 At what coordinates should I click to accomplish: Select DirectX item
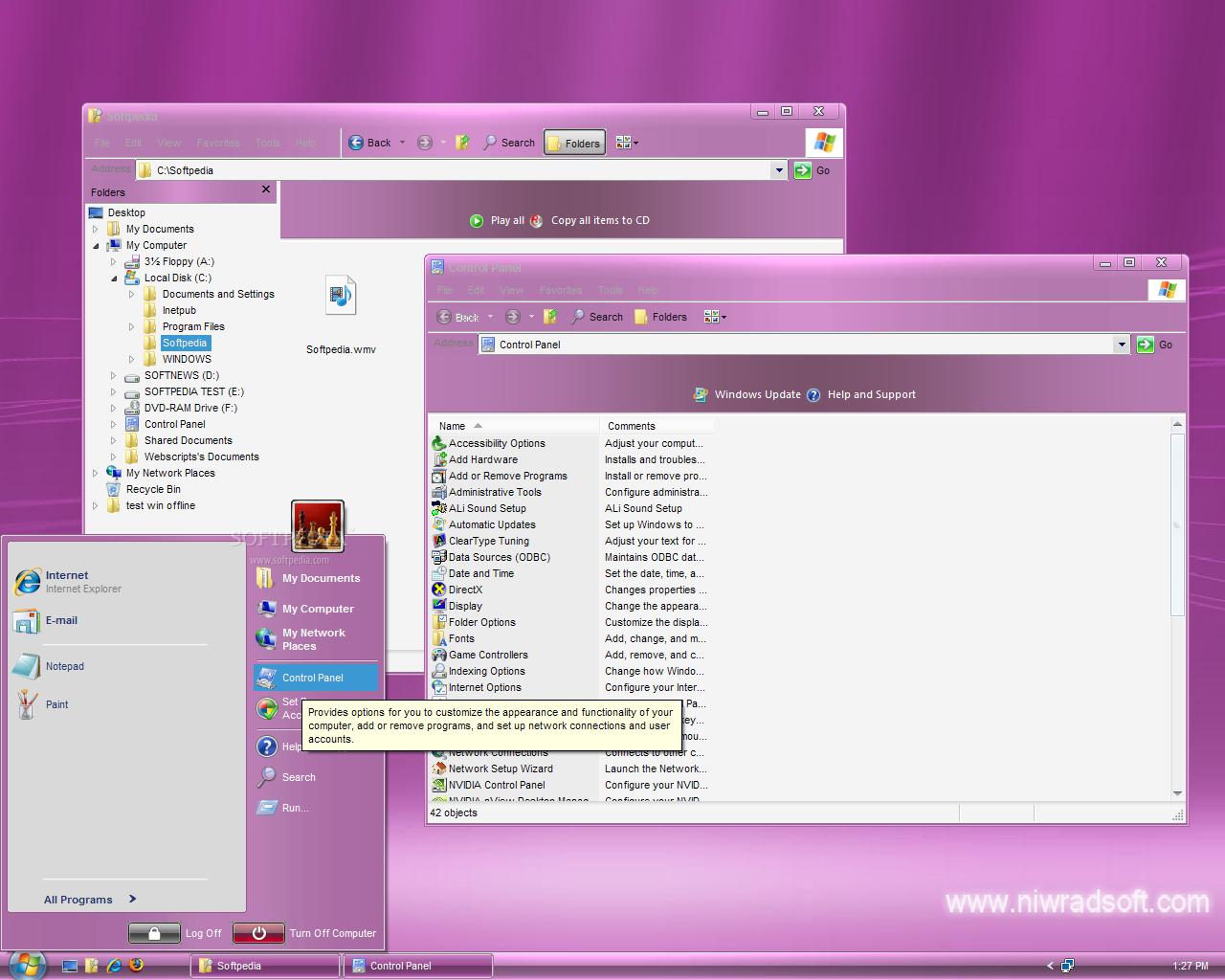coord(457,590)
